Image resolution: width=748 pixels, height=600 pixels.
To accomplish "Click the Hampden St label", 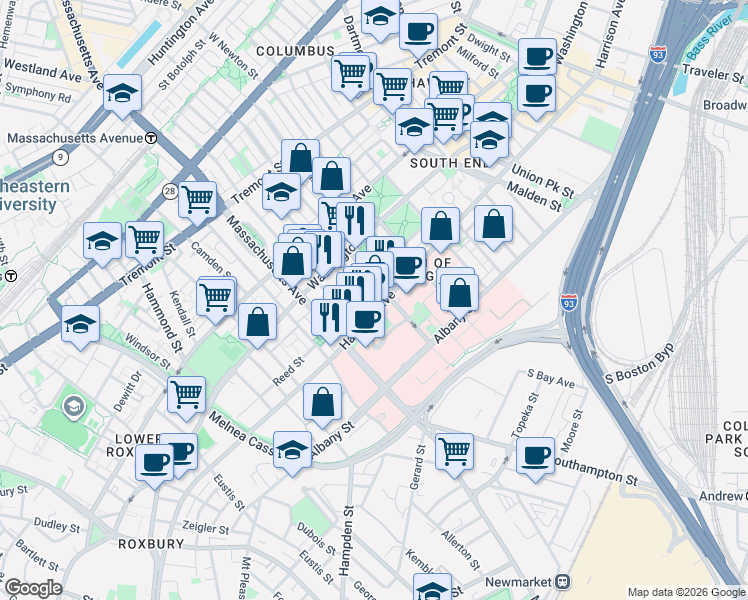I will (346, 541).
